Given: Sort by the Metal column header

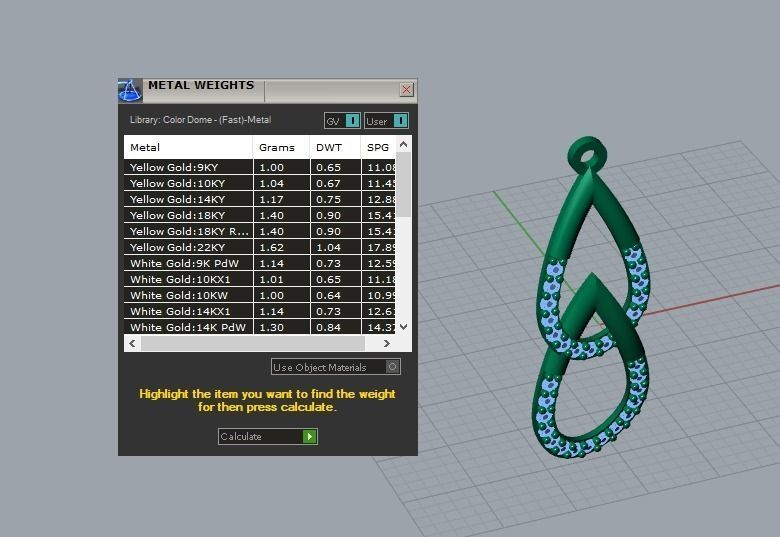Looking at the screenshot, I should tap(188, 147).
